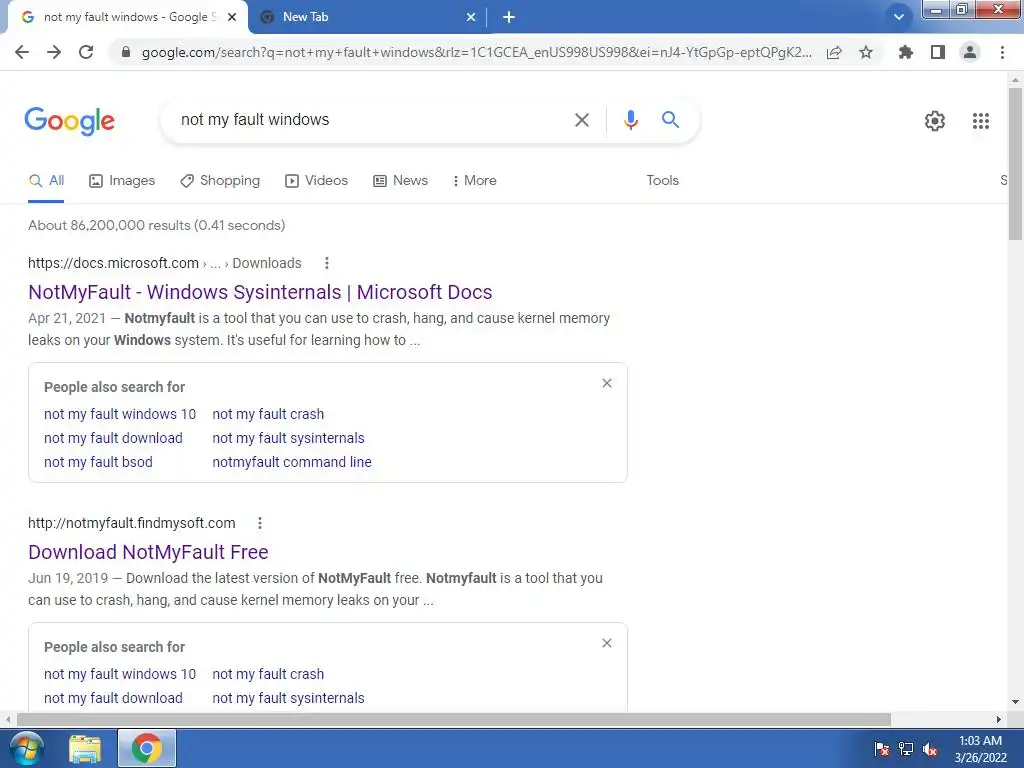Open options menu for docs.microsoft.com result
The height and width of the screenshot is (768, 1024).
(327, 263)
